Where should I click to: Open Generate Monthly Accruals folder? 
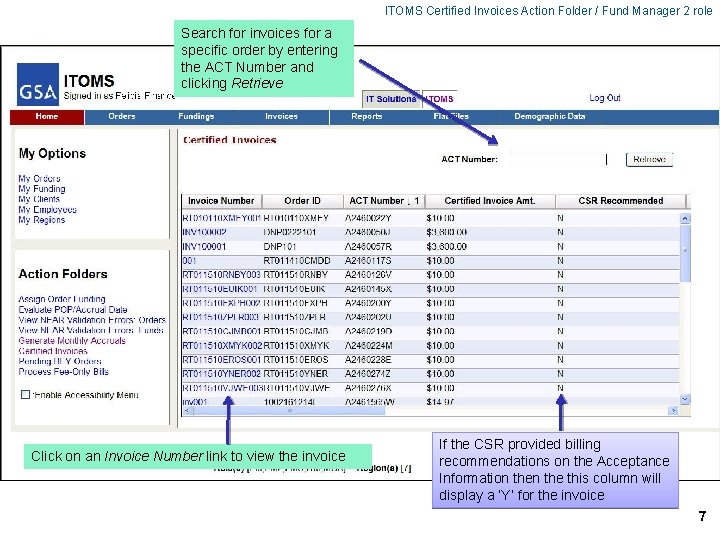[72, 341]
